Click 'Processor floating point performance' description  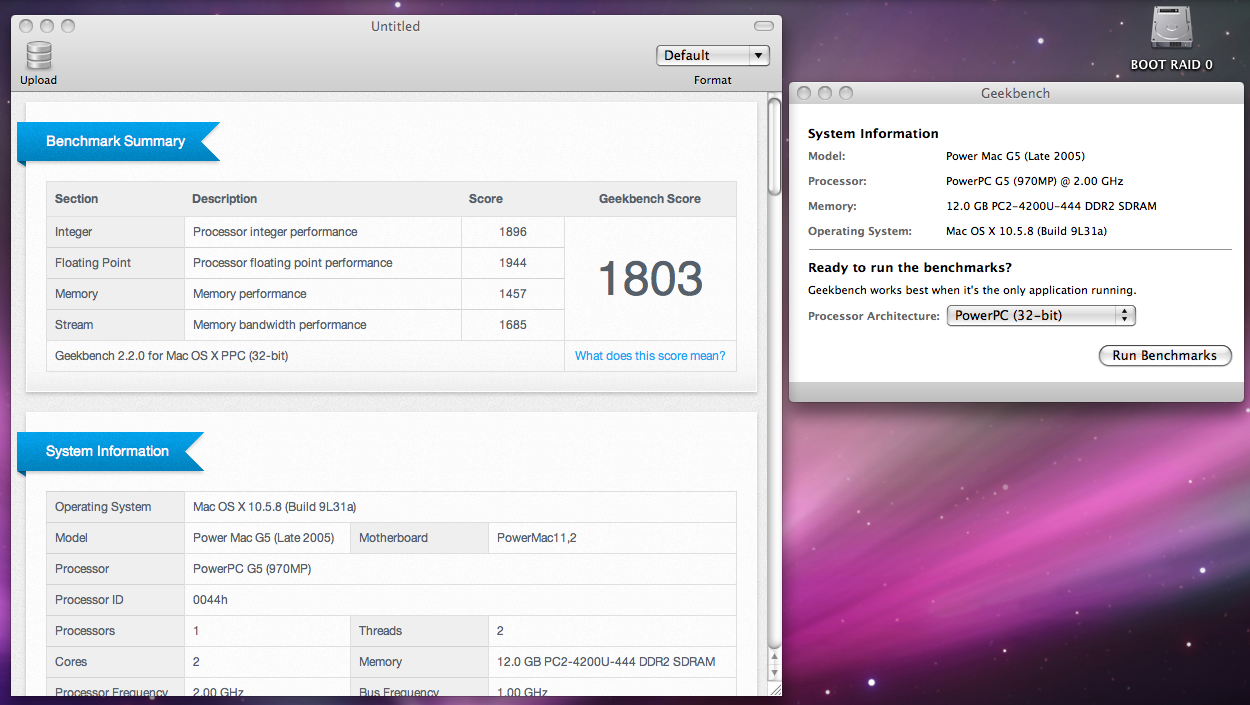tap(293, 263)
